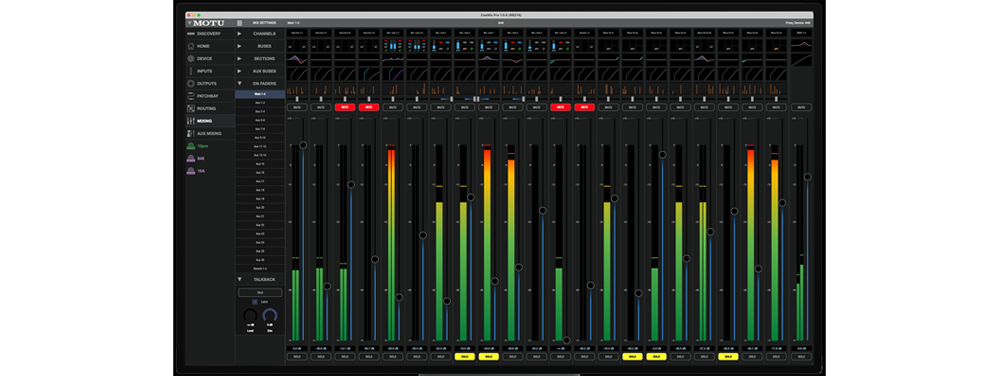This screenshot has width=1000, height=376.
Task: Click the talkback Dim knob
Action: pos(270,315)
